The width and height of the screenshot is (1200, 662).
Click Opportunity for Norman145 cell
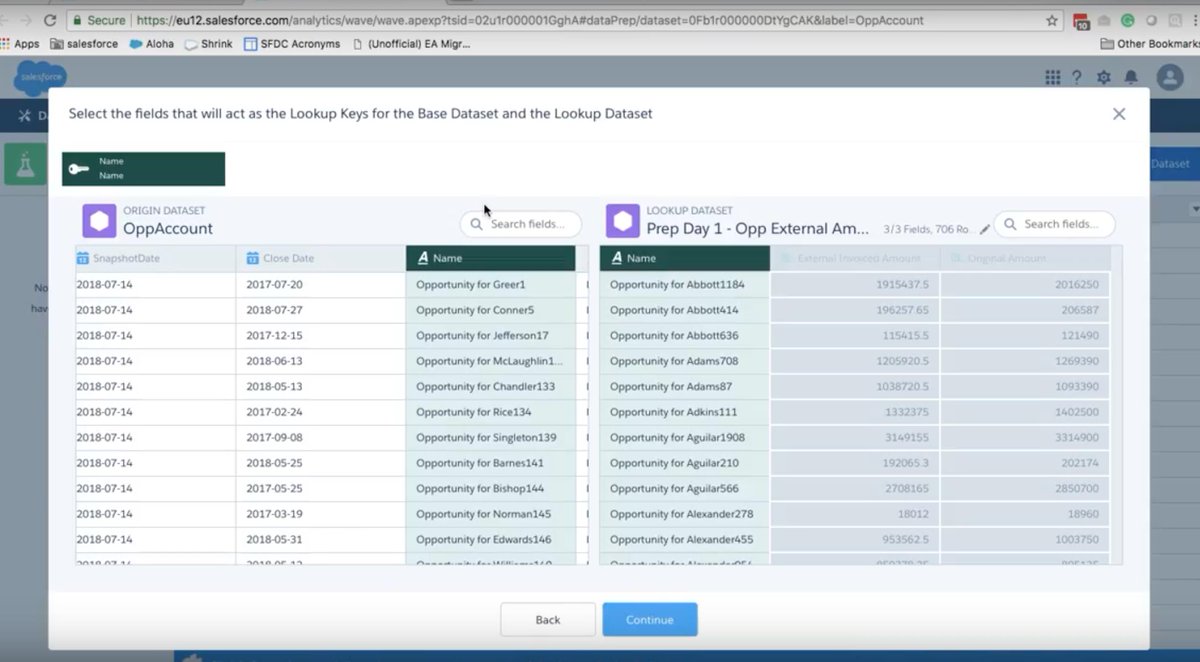tap(491, 514)
